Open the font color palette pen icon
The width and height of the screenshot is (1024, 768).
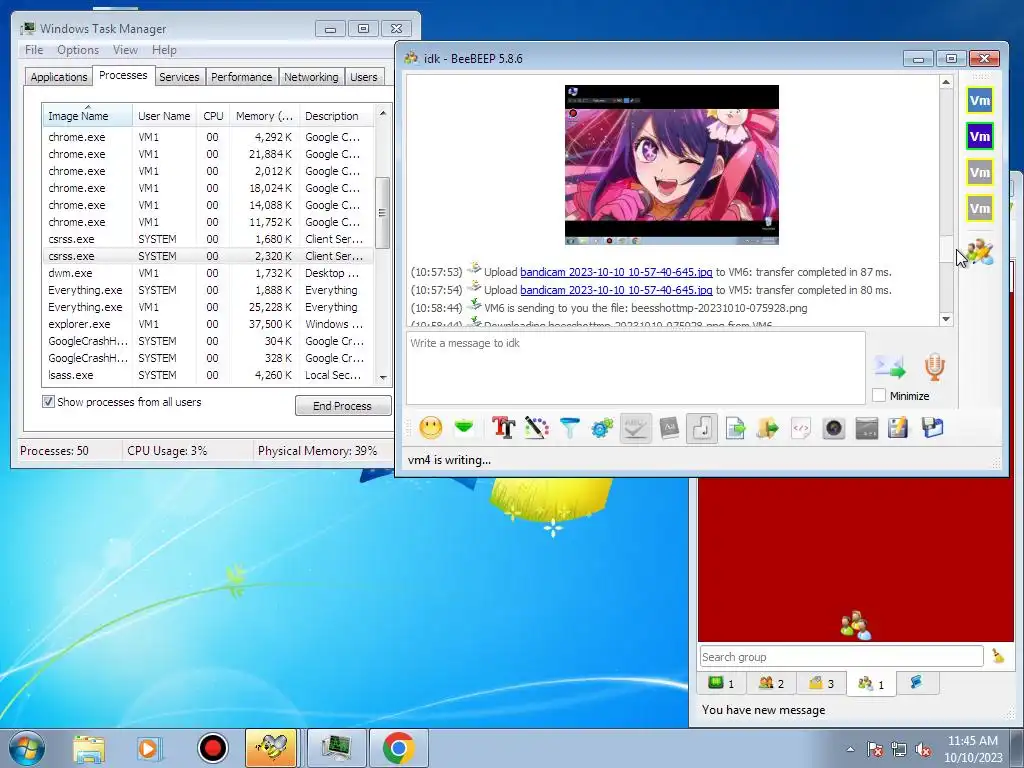536,428
